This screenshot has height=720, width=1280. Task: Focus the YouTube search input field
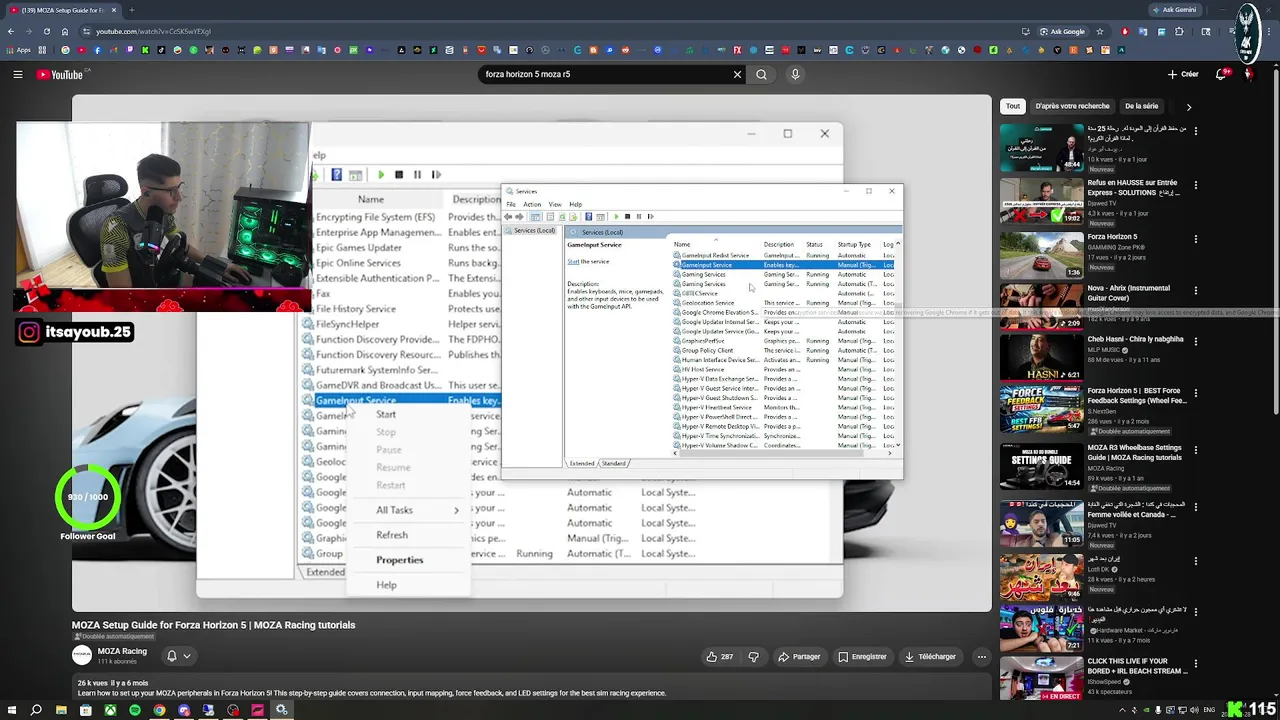pos(605,74)
